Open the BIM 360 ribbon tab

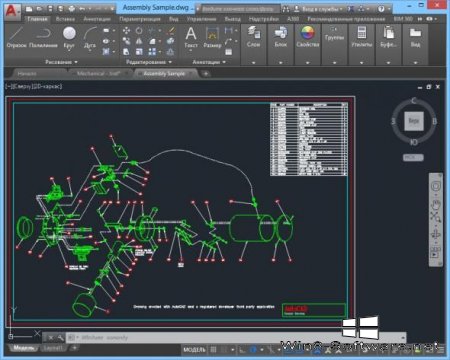coord(403,19)
